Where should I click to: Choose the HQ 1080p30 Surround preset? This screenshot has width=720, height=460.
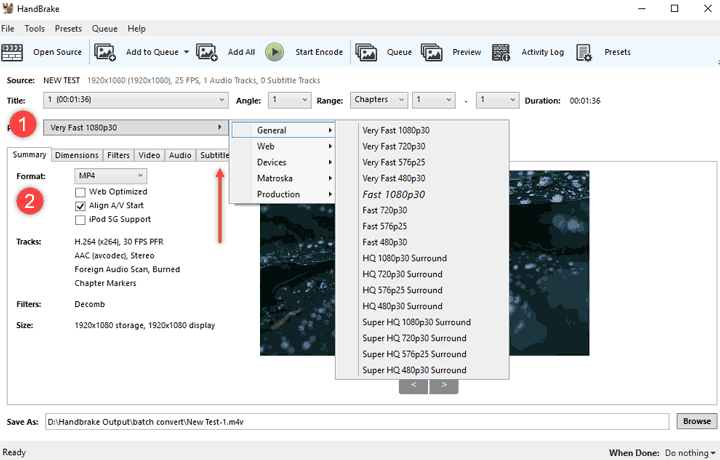tap(422, 258)
